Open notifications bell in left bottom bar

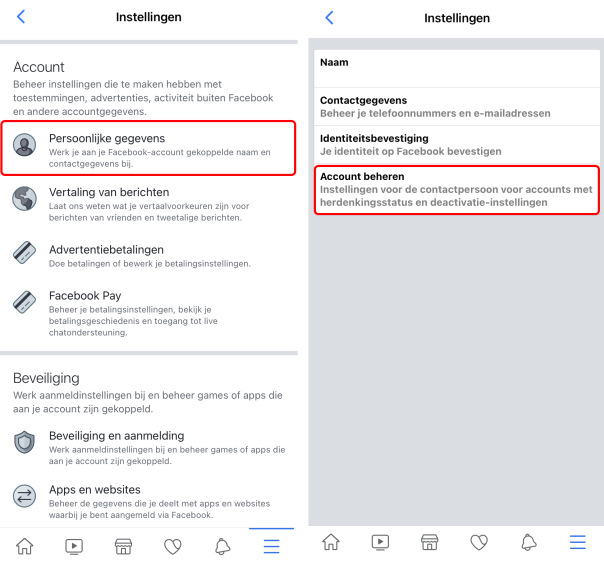222,546
